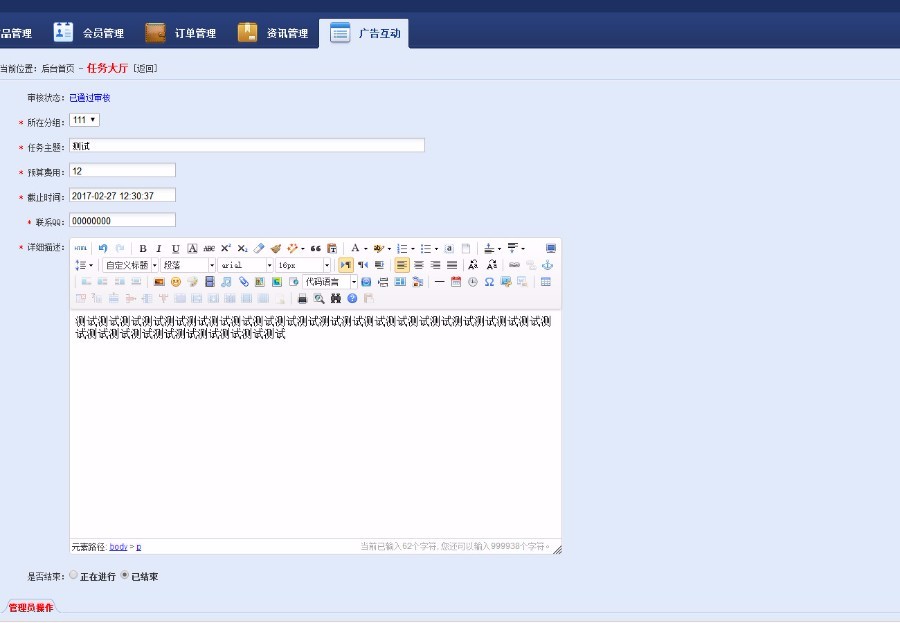Click the 预算费用 input field
Viewport: 900px width, 623px height.
[x=122, y=171]
